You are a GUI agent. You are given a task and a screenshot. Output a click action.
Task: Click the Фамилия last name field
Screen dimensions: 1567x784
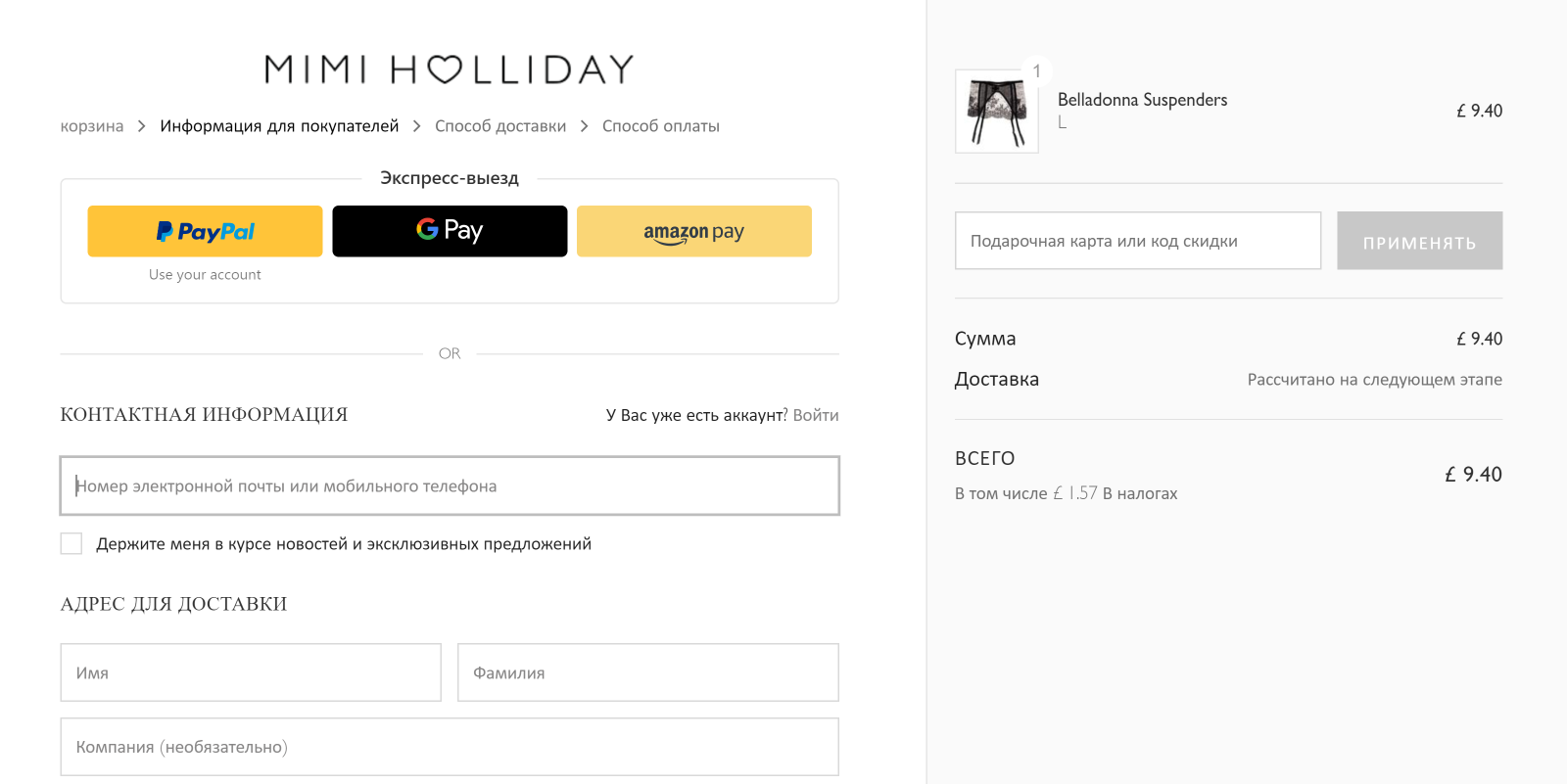point(648,672)
